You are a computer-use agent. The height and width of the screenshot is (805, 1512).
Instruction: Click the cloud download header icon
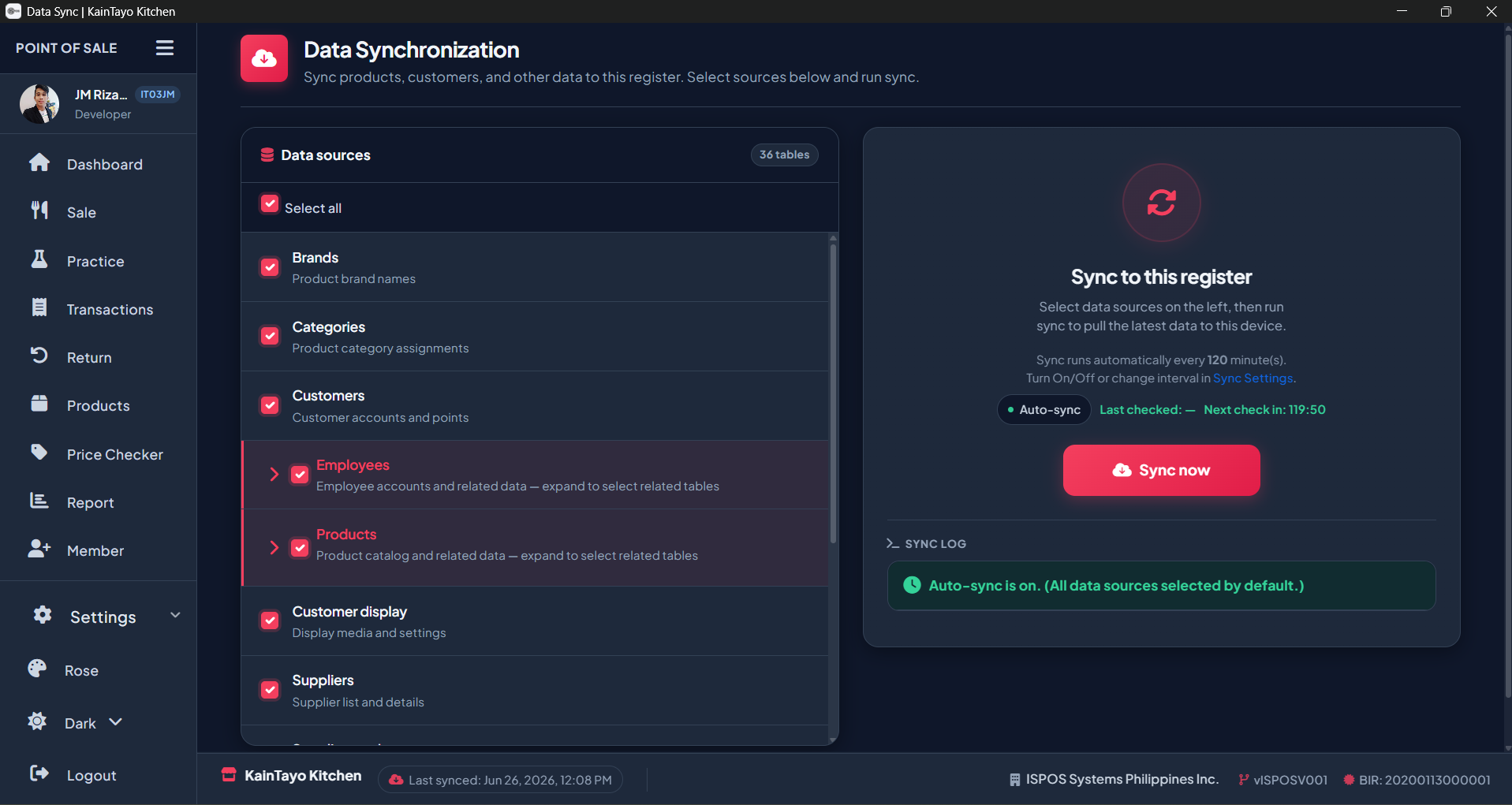264,58
